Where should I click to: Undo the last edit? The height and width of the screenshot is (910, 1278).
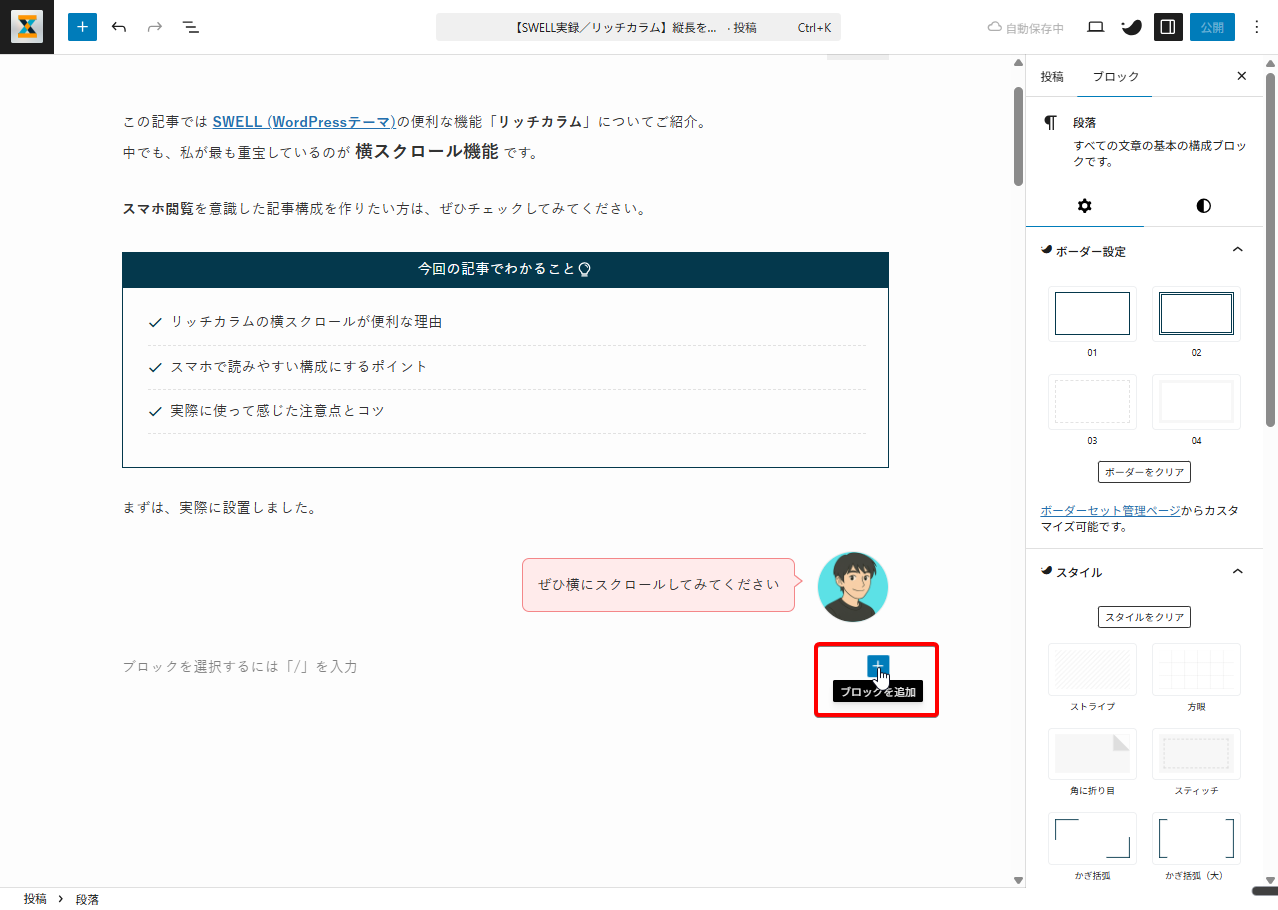pyautogui.click(x=119, y=27)
